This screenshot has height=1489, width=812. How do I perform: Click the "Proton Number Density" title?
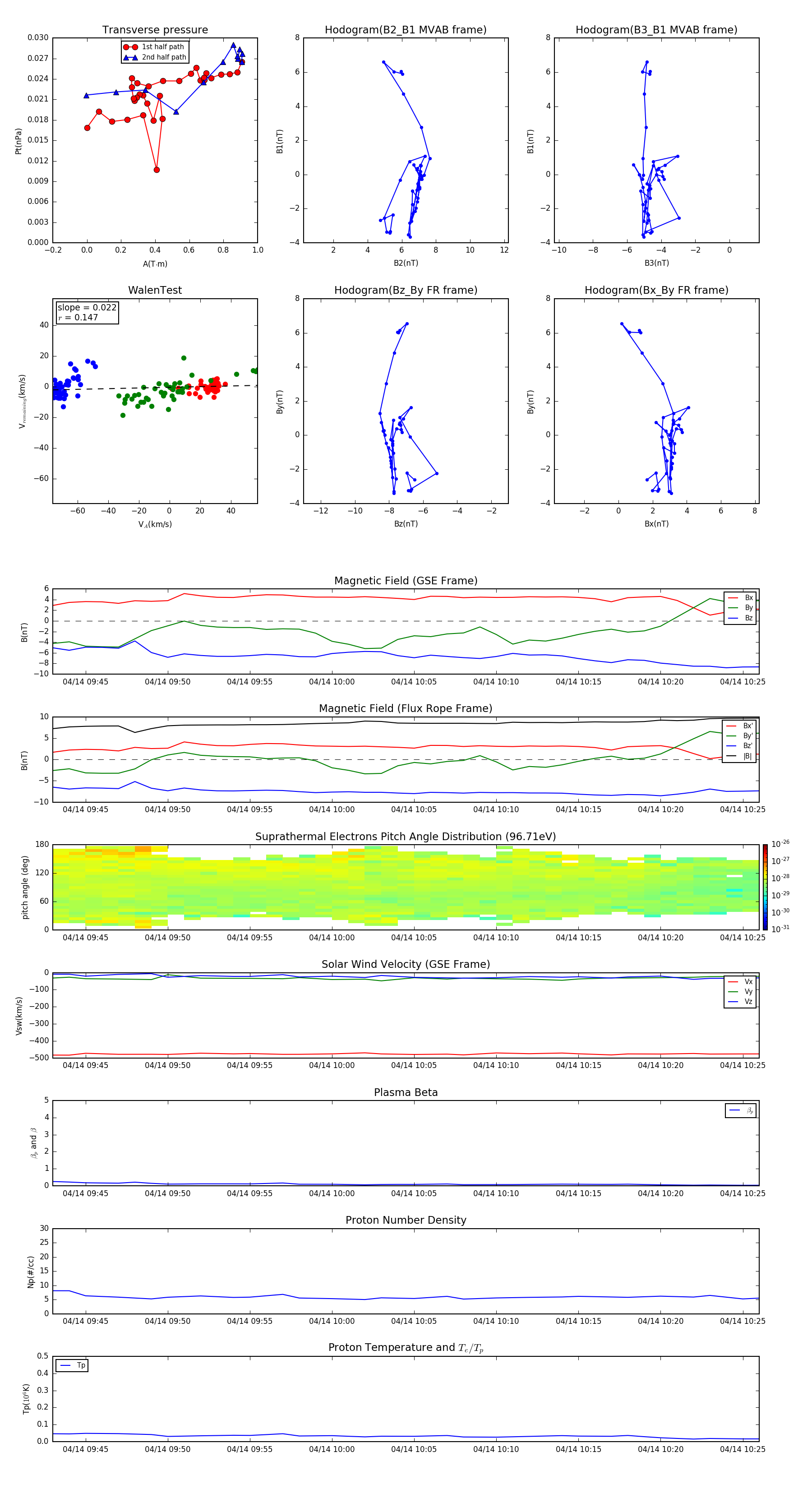point(406,1220)
